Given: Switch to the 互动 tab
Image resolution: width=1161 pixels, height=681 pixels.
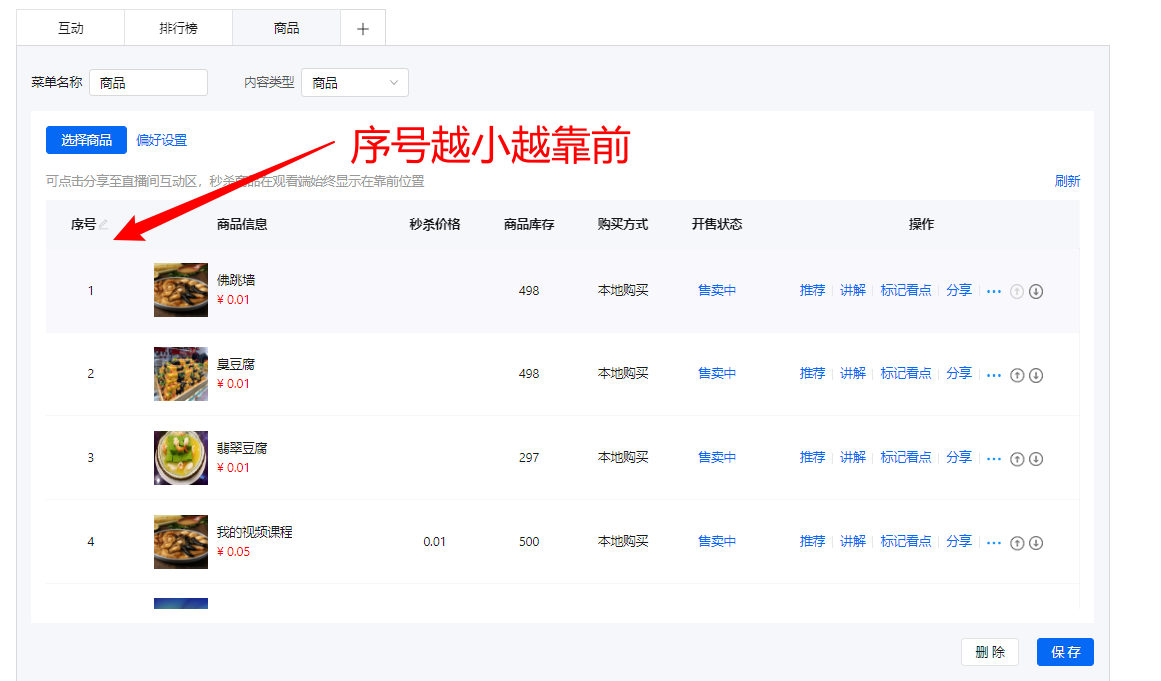Looking at the screenshot, I should coord(70,29).
